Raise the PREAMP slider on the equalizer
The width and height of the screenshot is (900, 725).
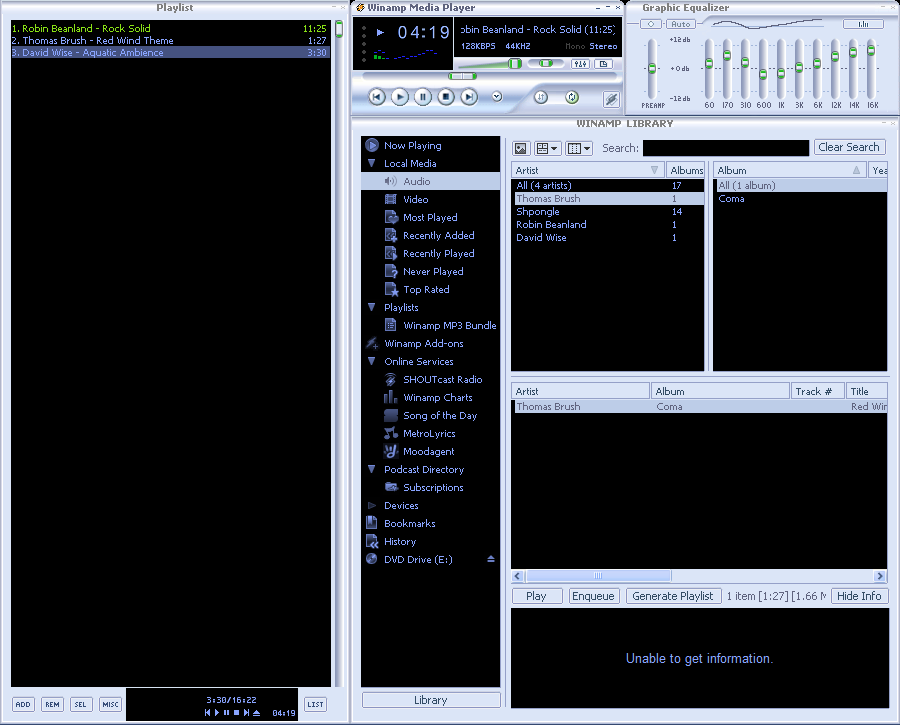tap(651, 70)
